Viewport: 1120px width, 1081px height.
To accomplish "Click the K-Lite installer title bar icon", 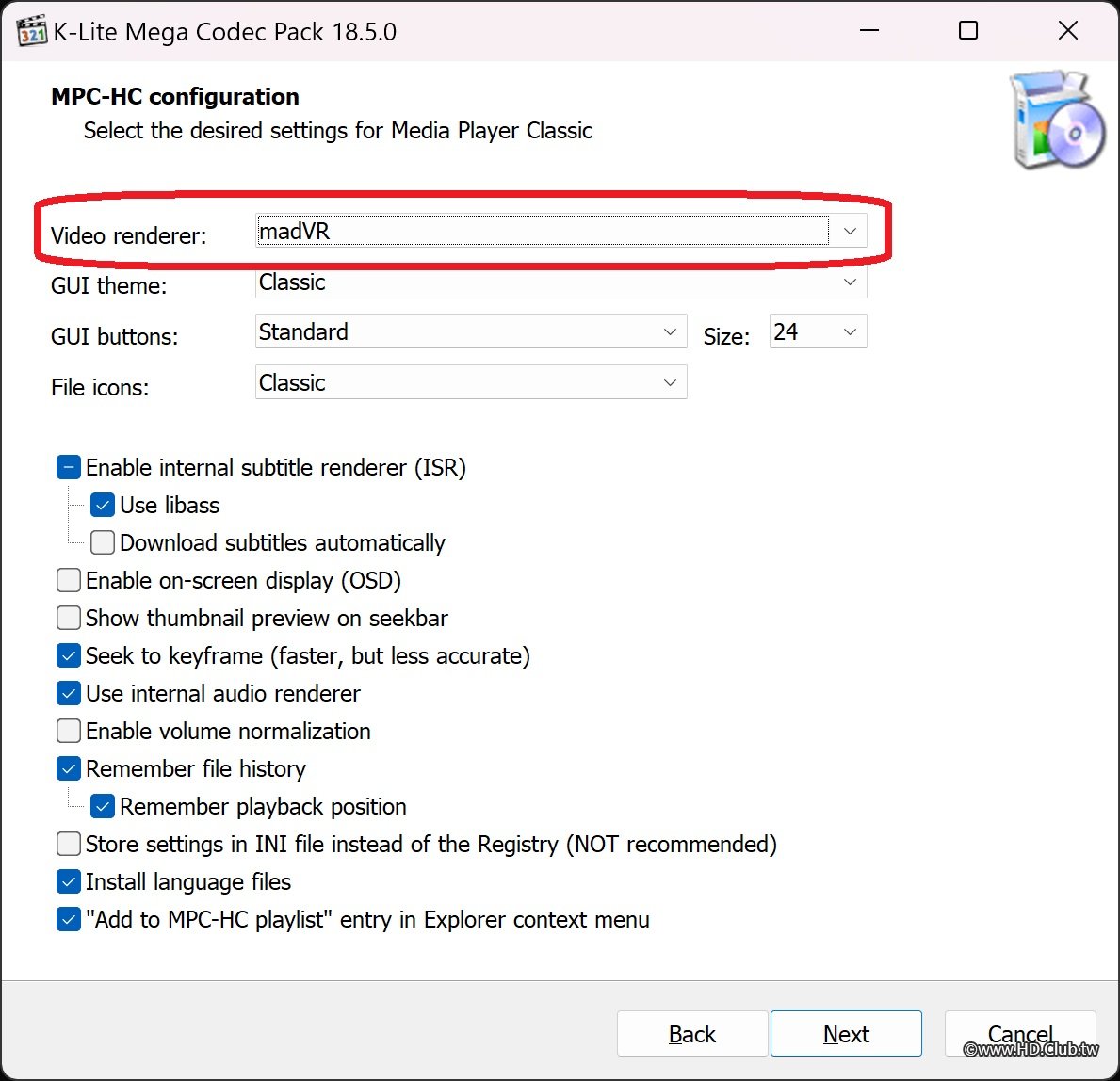I will click(31, 31).
